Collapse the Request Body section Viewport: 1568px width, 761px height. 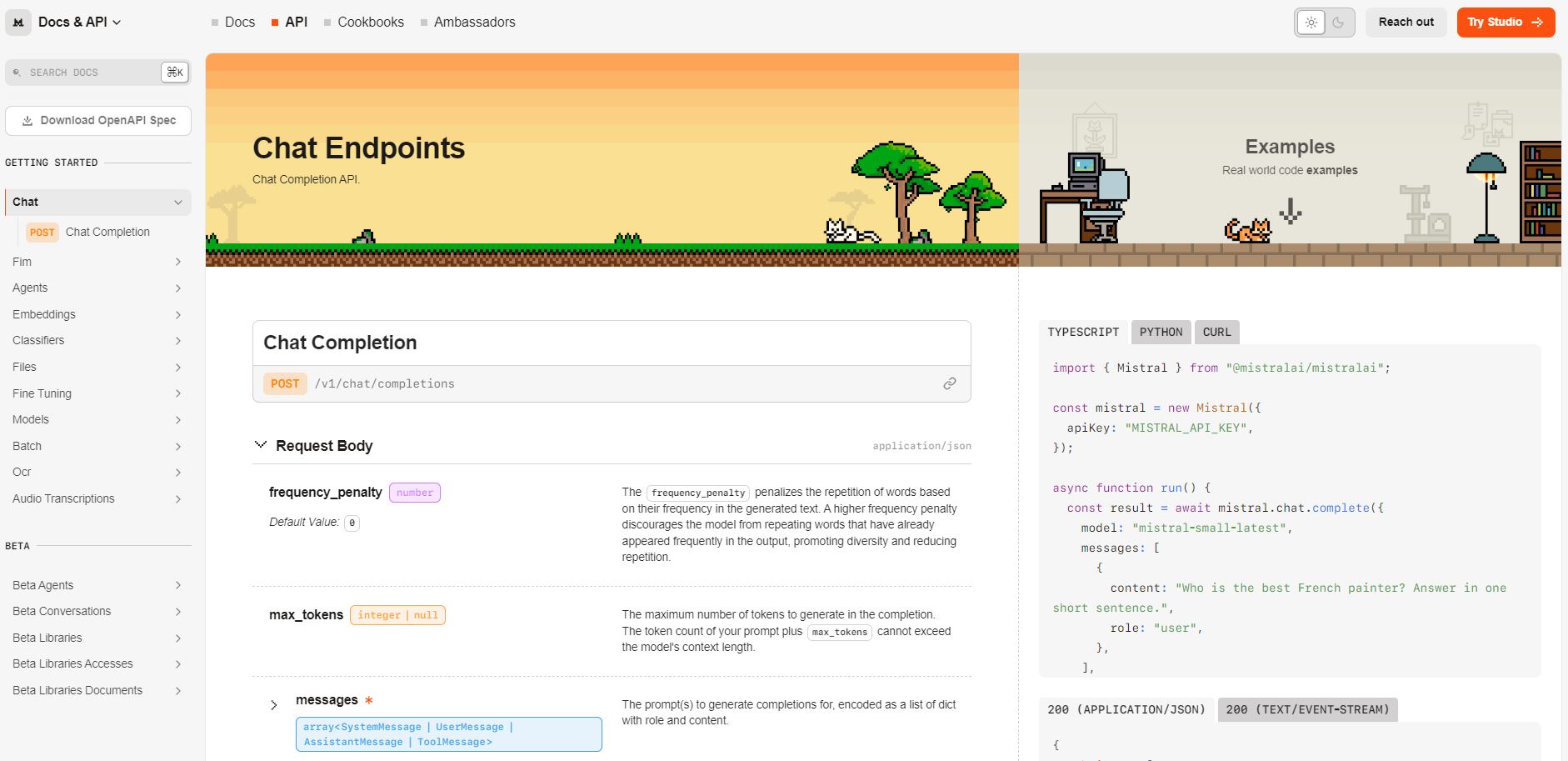[x=261, y=445]
